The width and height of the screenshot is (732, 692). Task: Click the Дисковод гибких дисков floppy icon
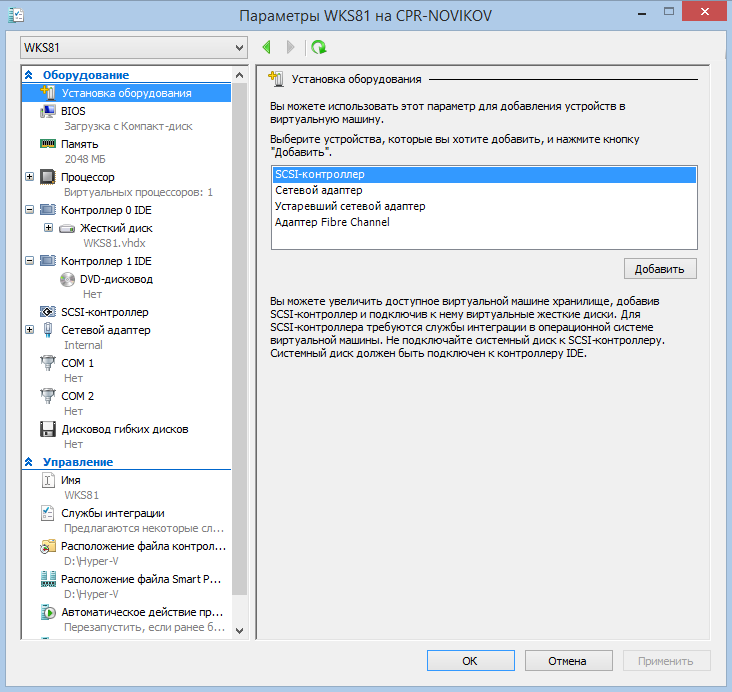click(x=47, y=429)
